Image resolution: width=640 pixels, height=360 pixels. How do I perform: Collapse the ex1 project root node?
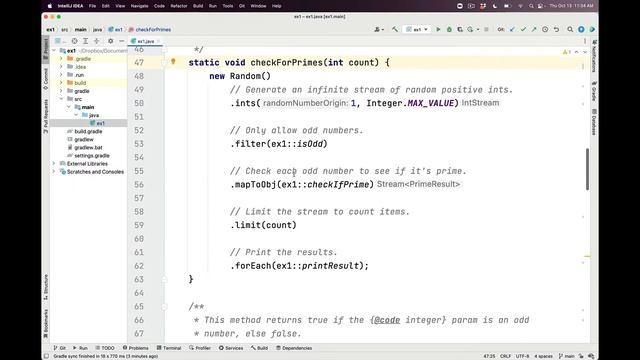pos(54,51)
